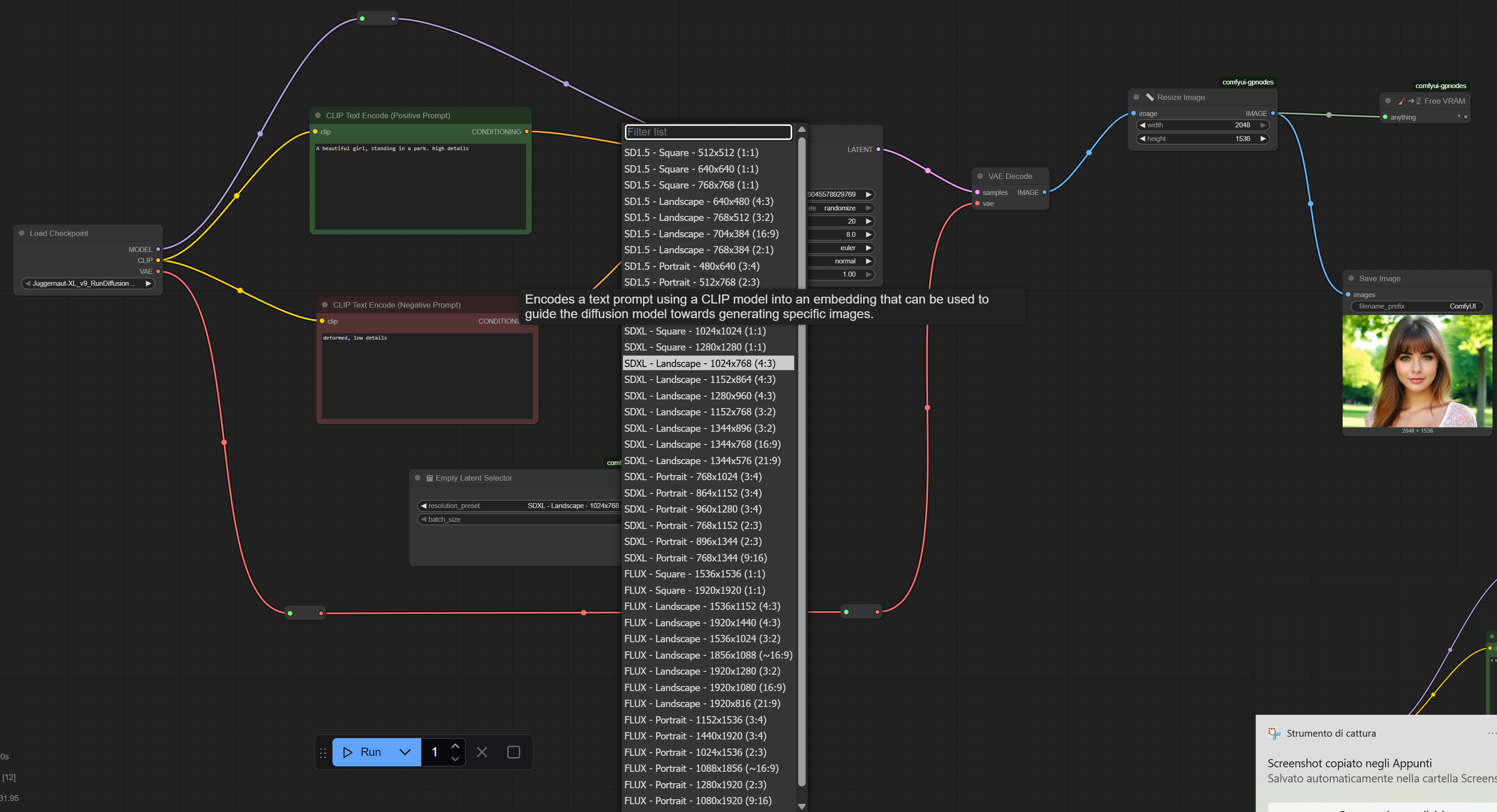The width and height of the screenshot is (1497, 812).
Task: Collapse the VAE Decode node
Action: [980, 176]
